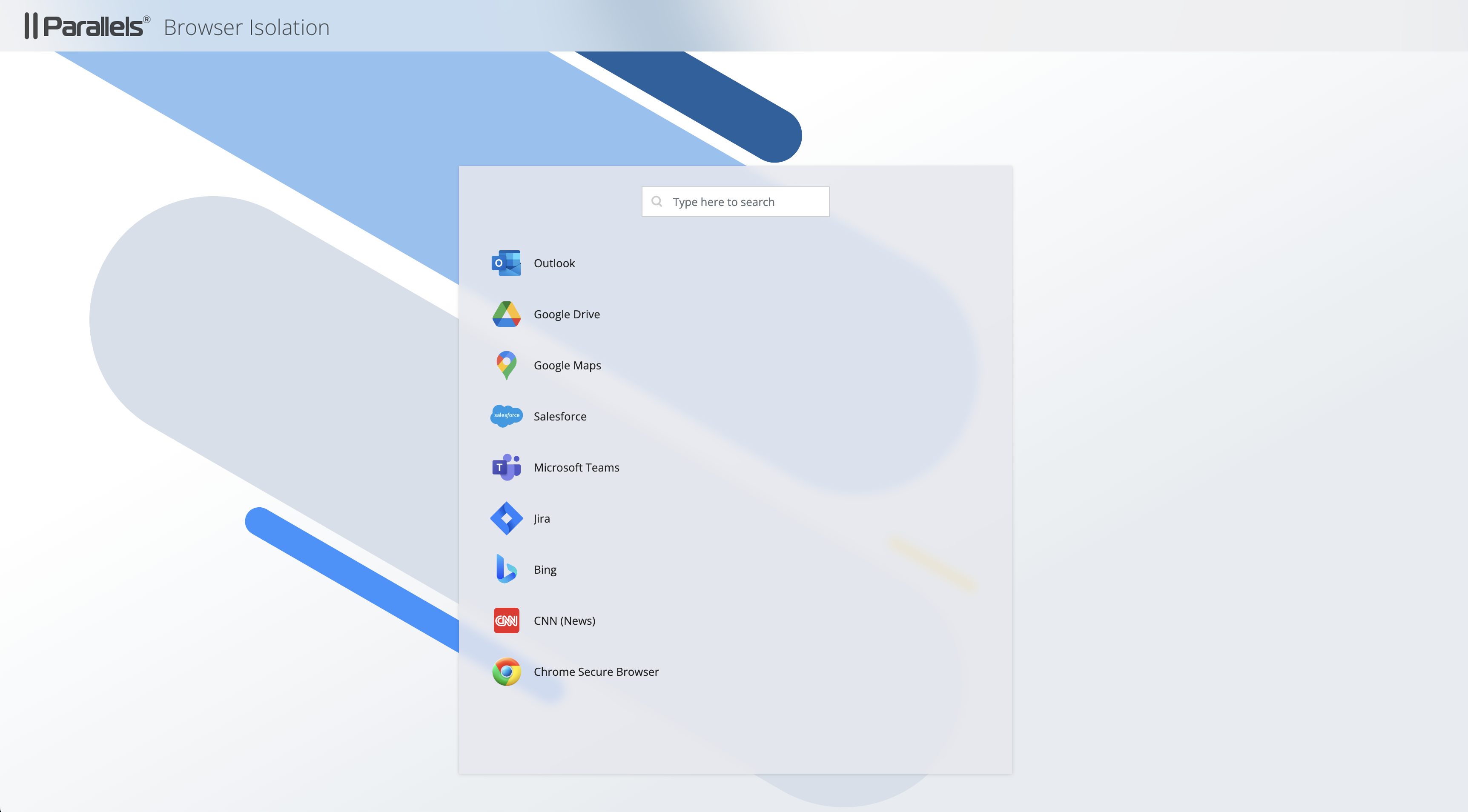
Task: Launch the Google Drive icon
Action: pyautogui.click(x=506, y=315)
